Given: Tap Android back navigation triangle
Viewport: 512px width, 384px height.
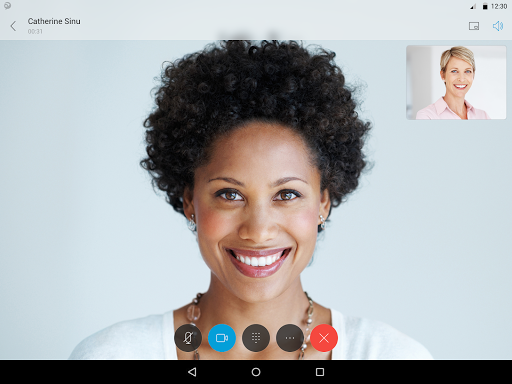Looking at the screenshot, I should pyautogui.click(x=192, y=372).
